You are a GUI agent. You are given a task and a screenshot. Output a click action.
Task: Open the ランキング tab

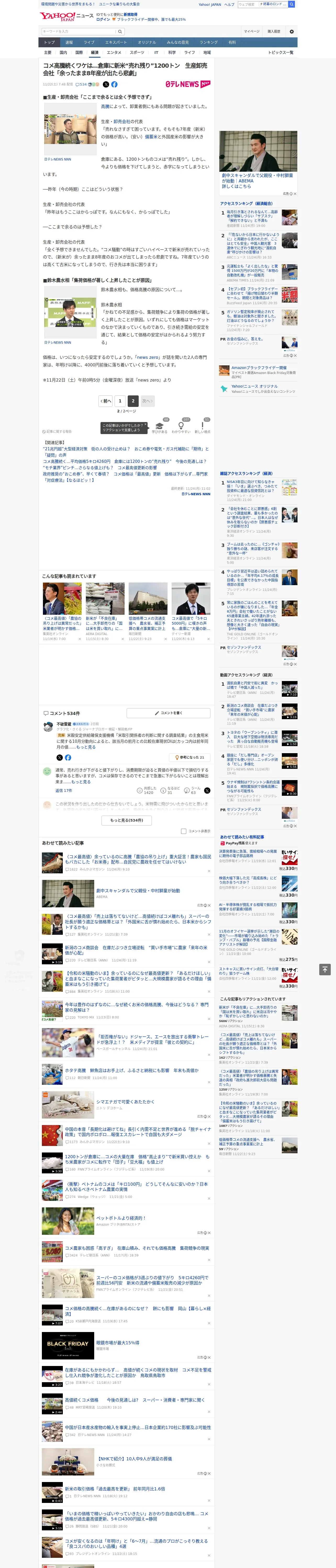209,43
